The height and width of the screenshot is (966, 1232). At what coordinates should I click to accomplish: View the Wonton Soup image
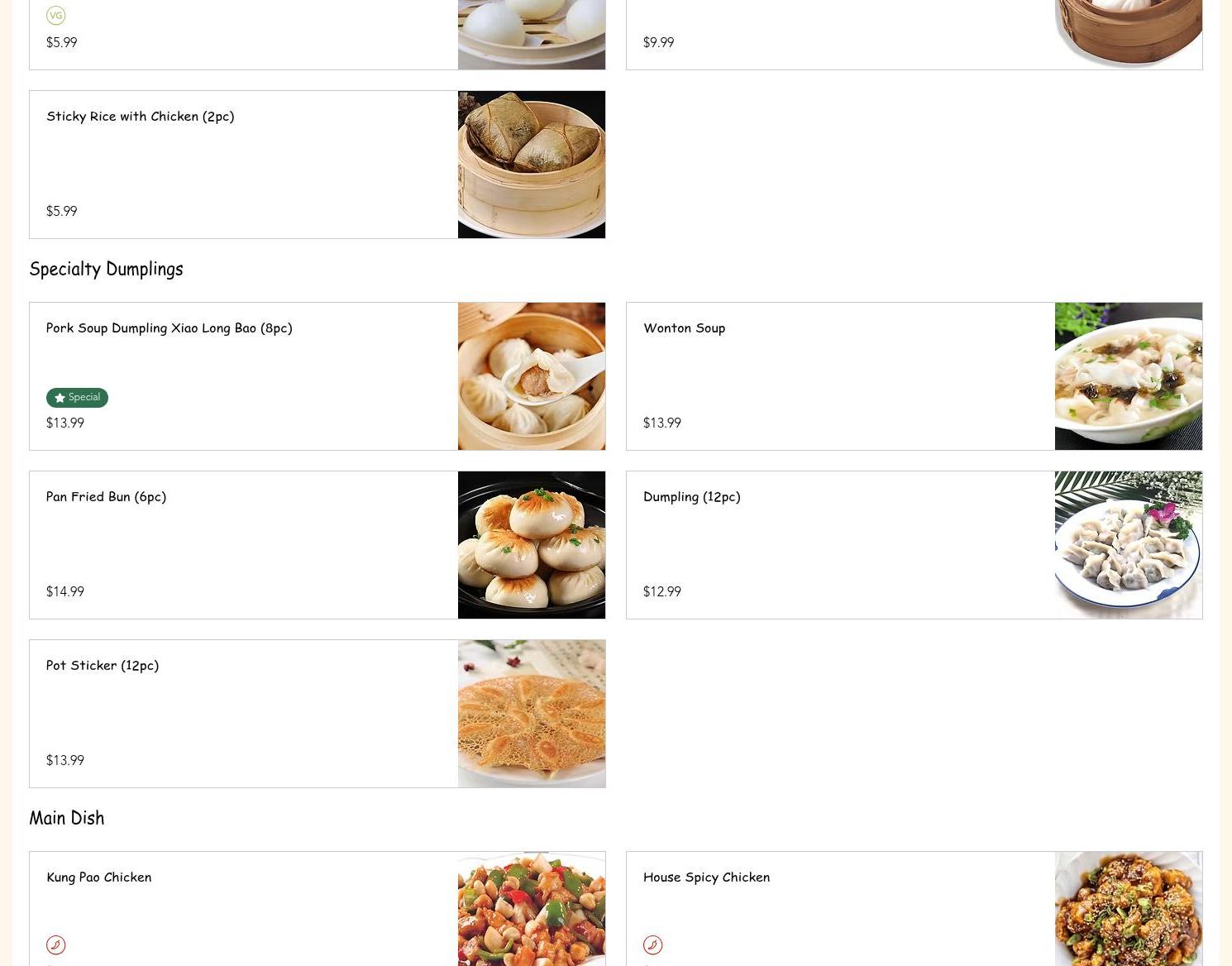tap(1129, 376)
